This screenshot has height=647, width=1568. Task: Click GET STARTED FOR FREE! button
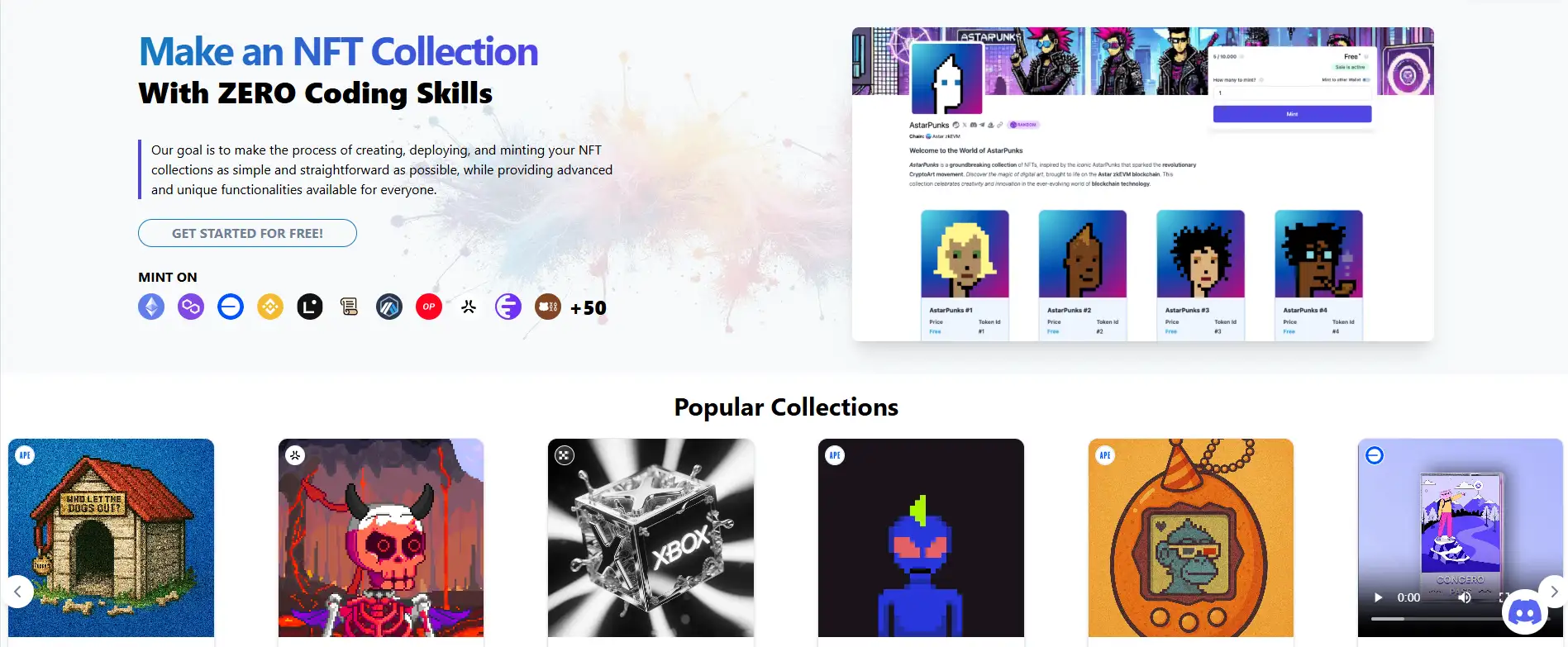point(247,233)
